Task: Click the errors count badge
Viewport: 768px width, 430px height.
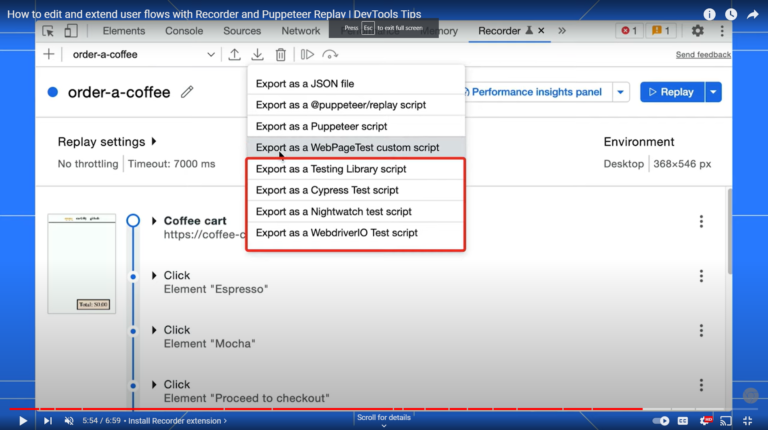Action: click(x=629, y=31)
